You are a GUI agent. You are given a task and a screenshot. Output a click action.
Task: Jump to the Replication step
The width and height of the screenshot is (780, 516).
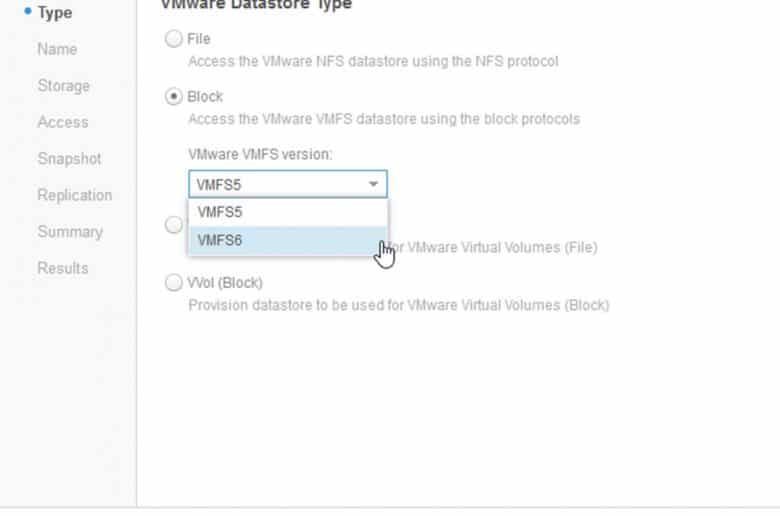[75, 195]
